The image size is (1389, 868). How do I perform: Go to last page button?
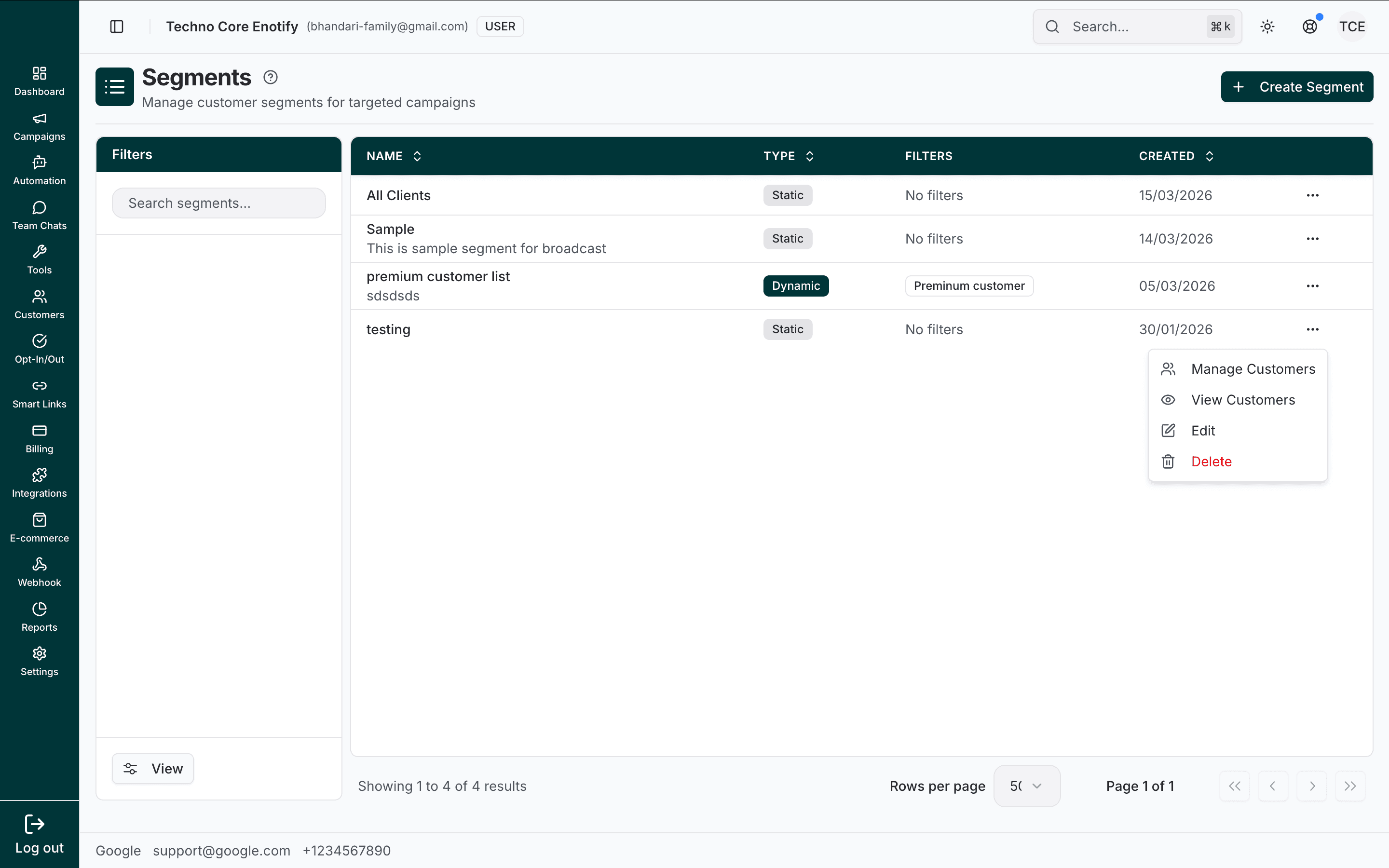pyautogui.click(x=1350, y=786)
